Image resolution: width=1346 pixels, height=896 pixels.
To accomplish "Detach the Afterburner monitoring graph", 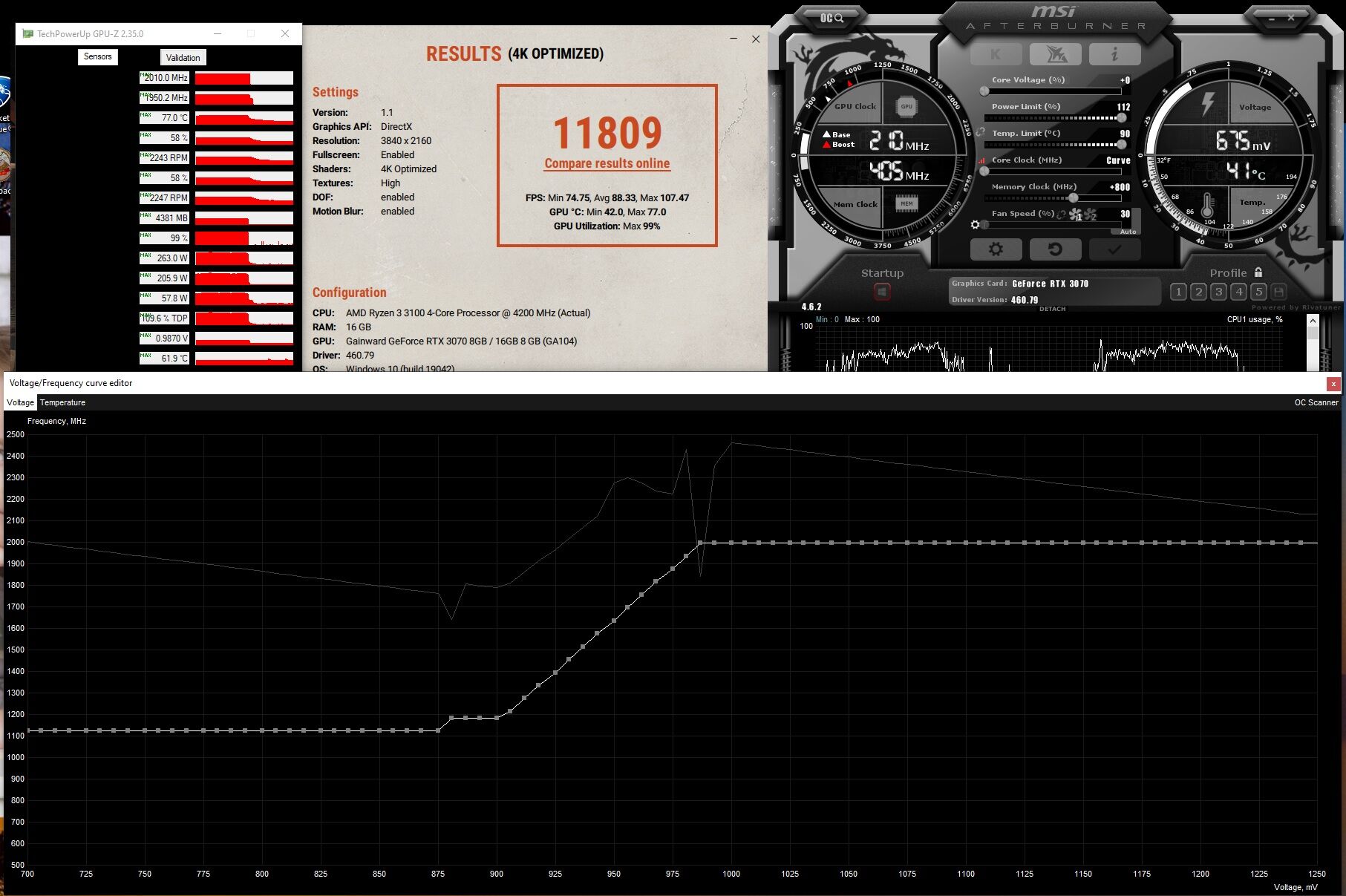I will [x=1052, y=309].
